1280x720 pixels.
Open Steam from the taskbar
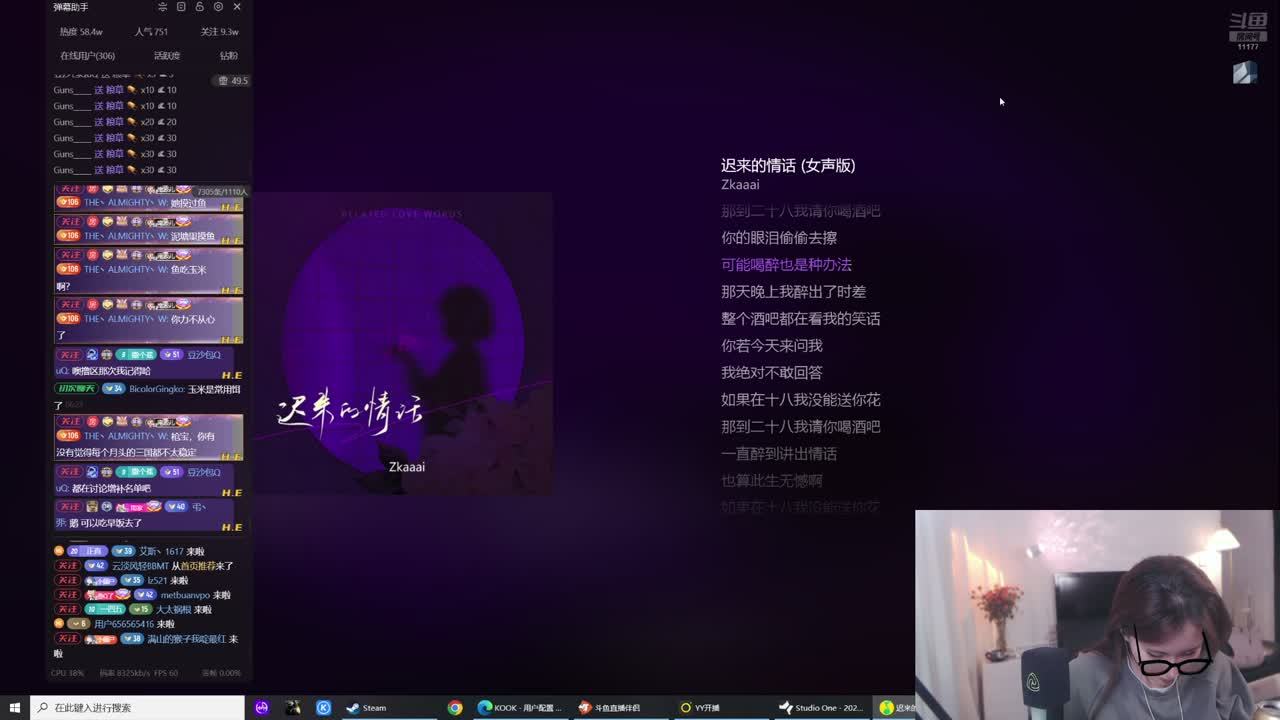coord(366,707)
